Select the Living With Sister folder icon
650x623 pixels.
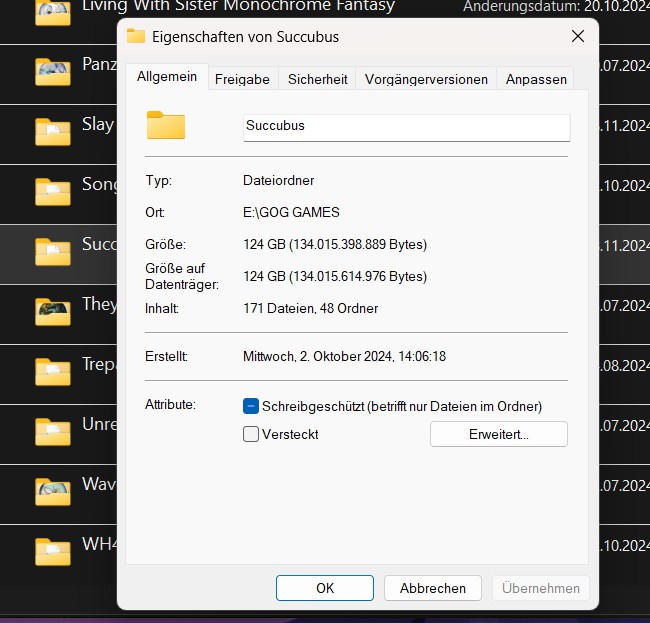(x=53, y=12)
